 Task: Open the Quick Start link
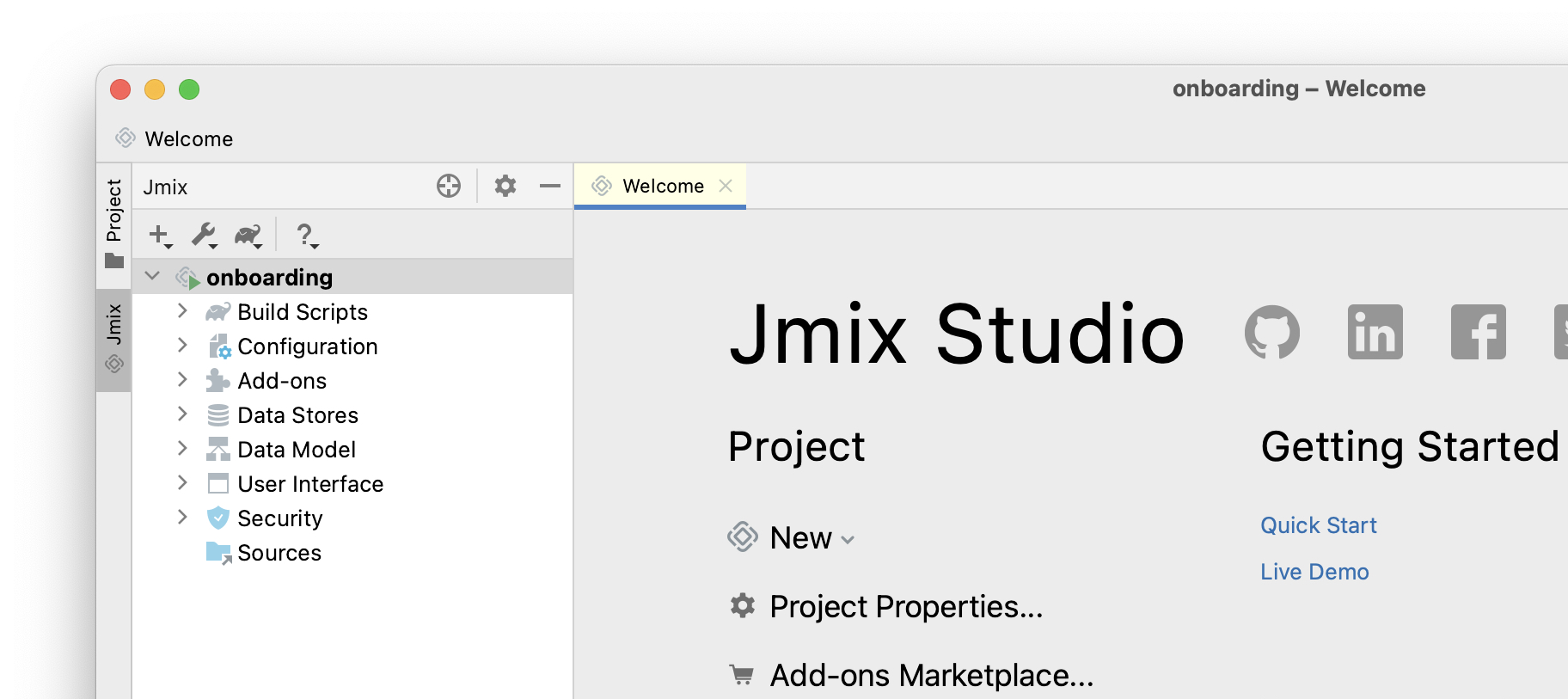point(1319,525)
